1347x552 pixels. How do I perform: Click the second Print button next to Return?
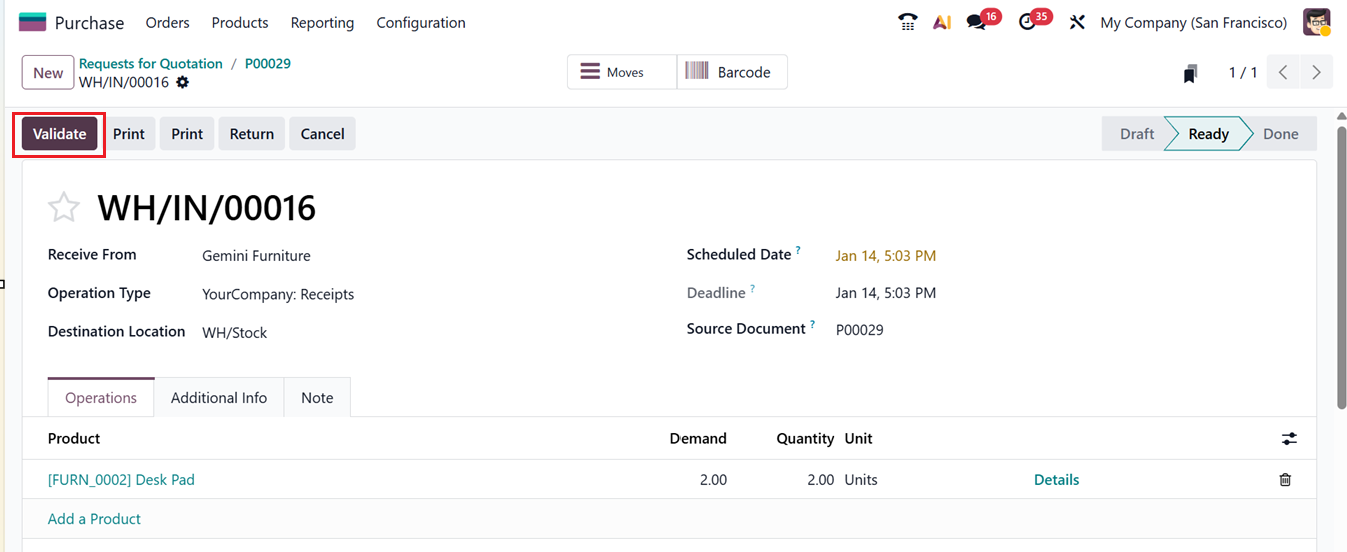187,134
